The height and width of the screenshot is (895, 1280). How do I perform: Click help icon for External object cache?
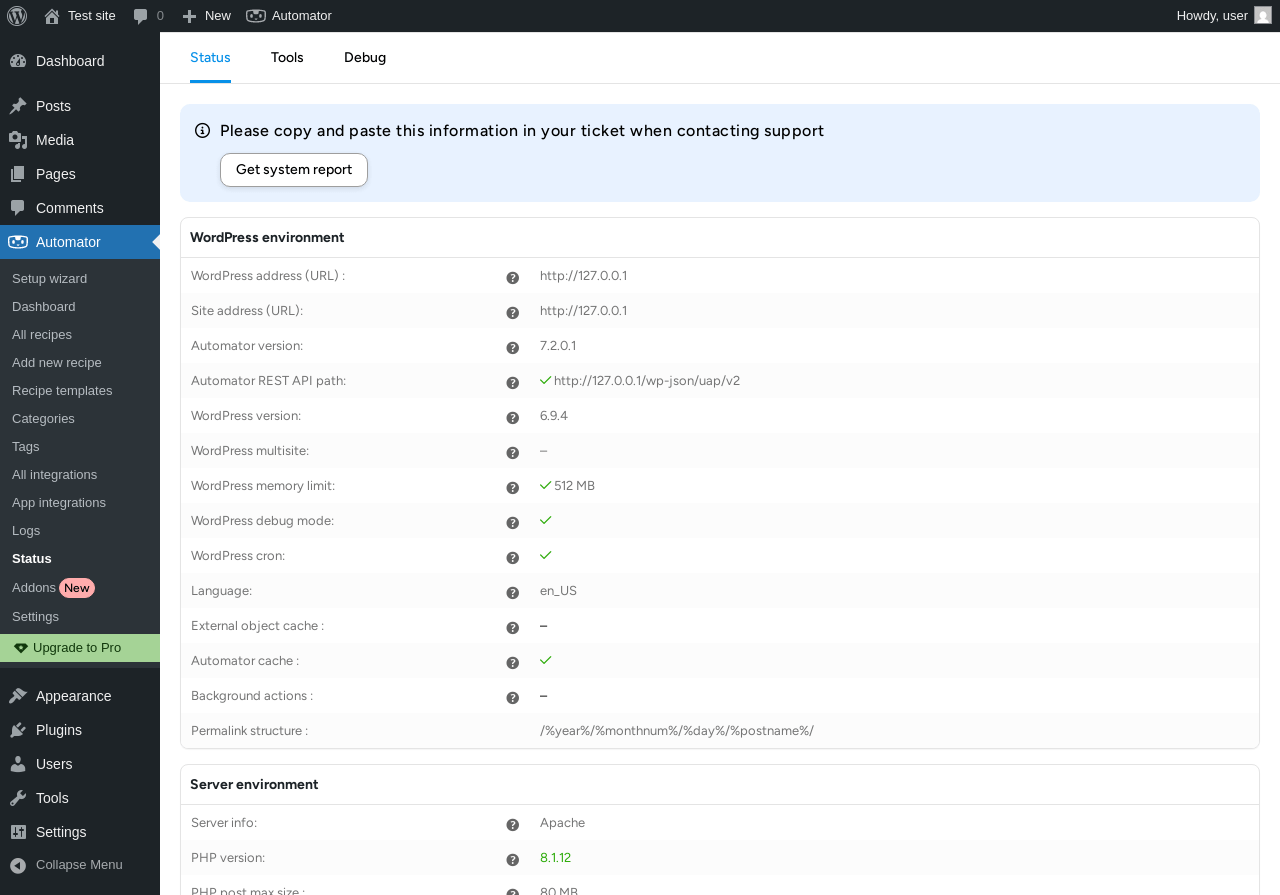coord(513,628)
